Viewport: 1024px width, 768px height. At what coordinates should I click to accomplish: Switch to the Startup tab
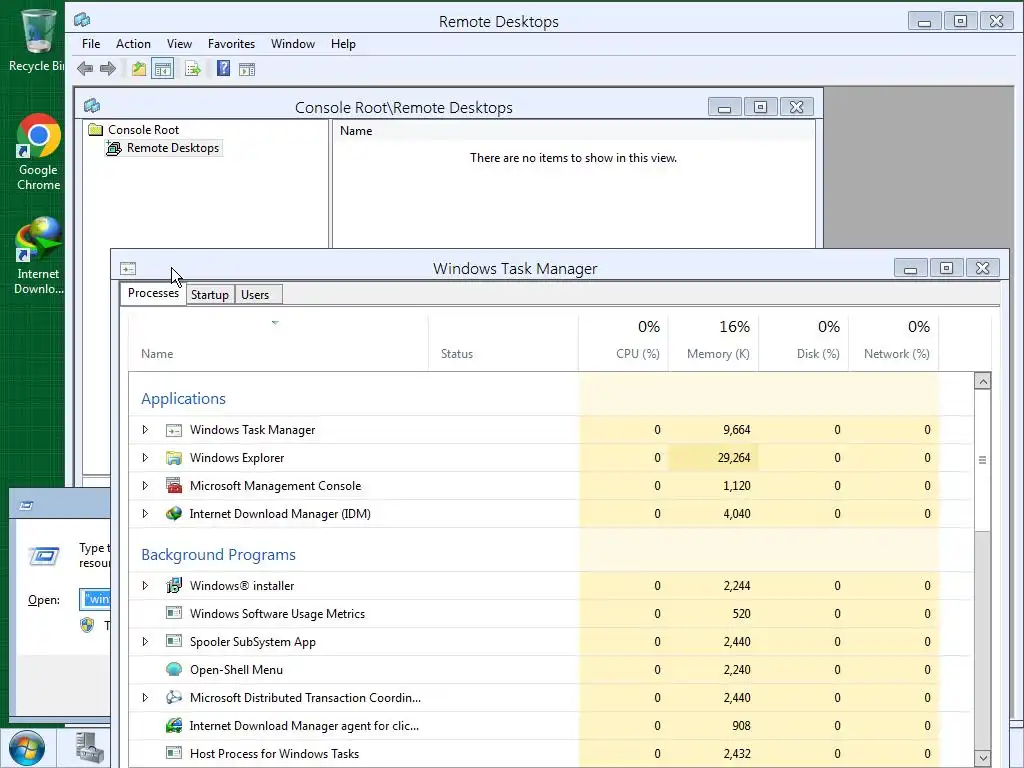pos(210,295)
